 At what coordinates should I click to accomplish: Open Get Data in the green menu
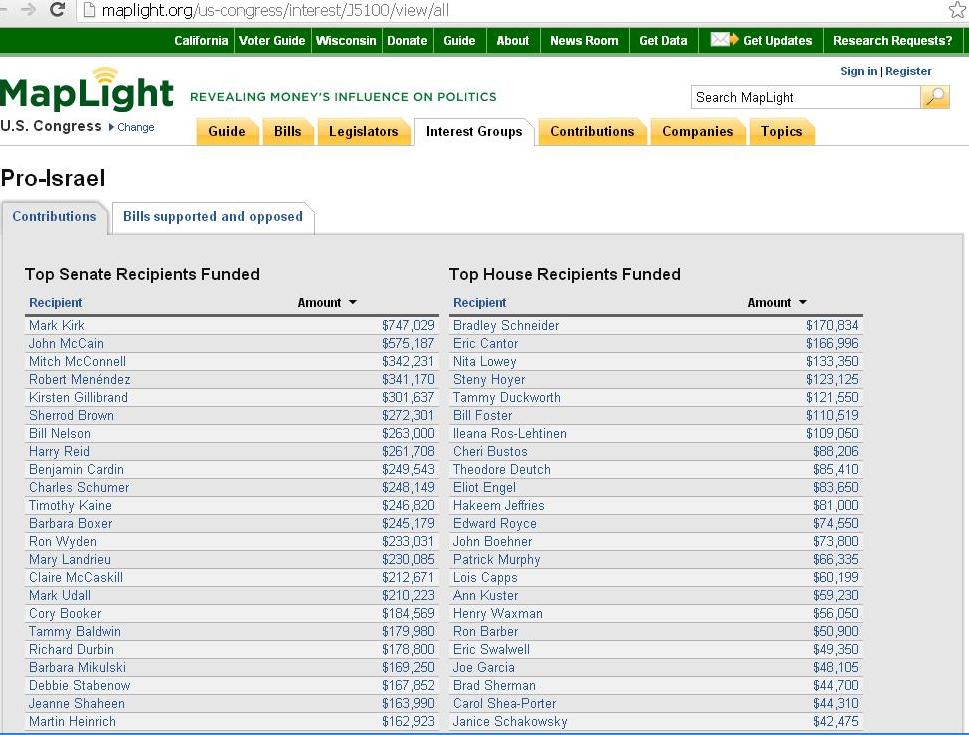663,41
